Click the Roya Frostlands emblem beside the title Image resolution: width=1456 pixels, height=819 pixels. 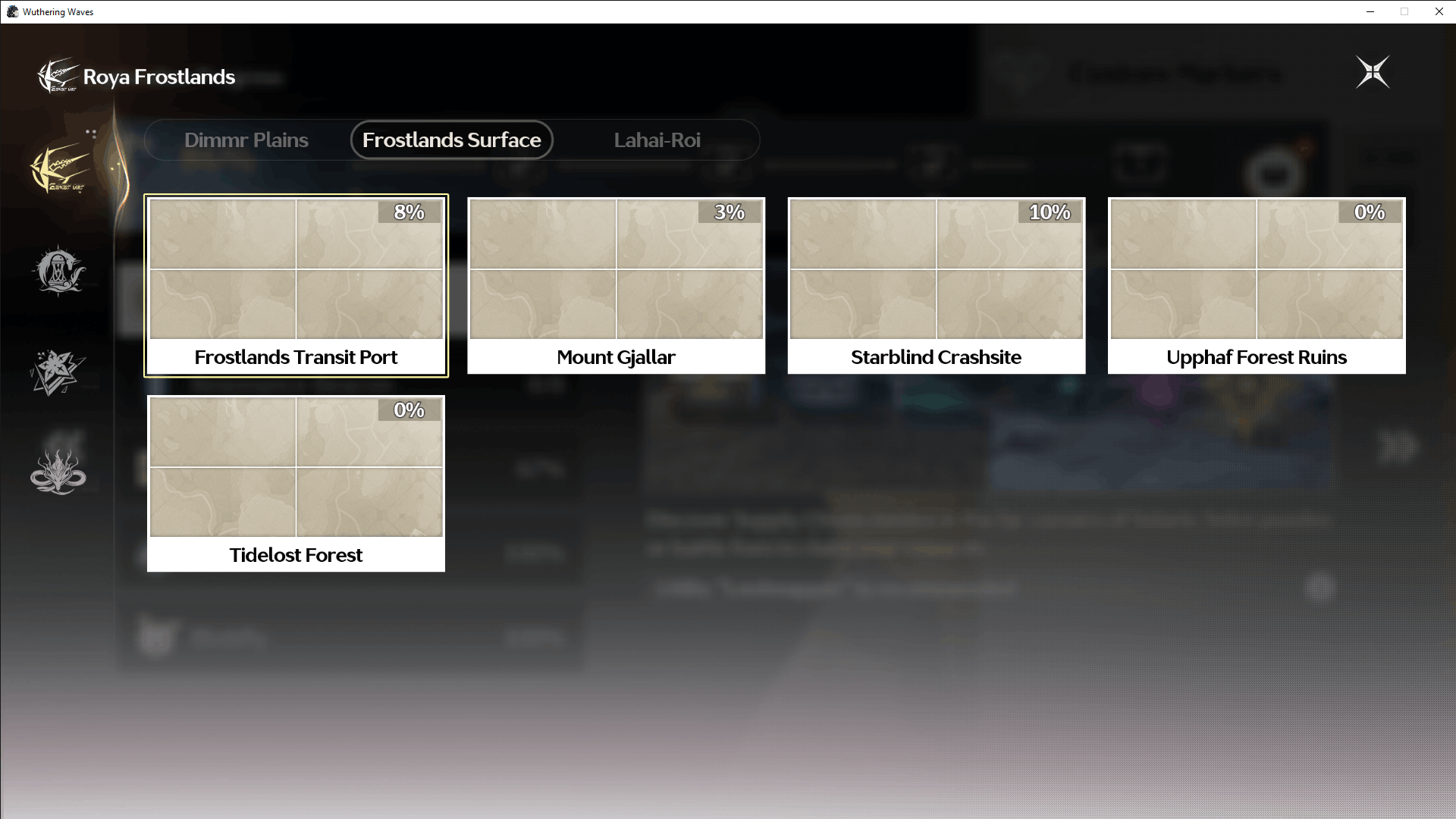[x=58, y=76]
